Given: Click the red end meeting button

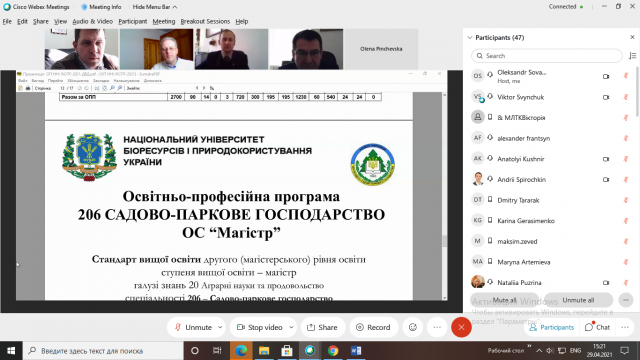Looking at the screenshot, I should click(461, 327).
